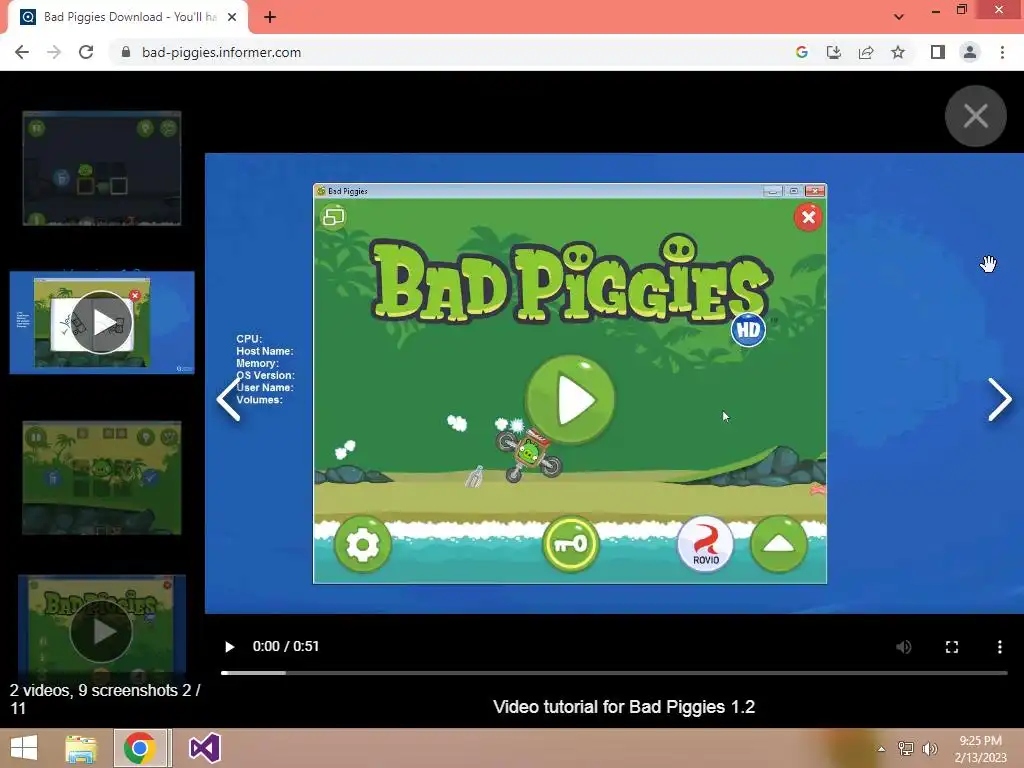The image size is (1024, 768).
Task: Open a new browser tab
Action: [x=270, y=17]
